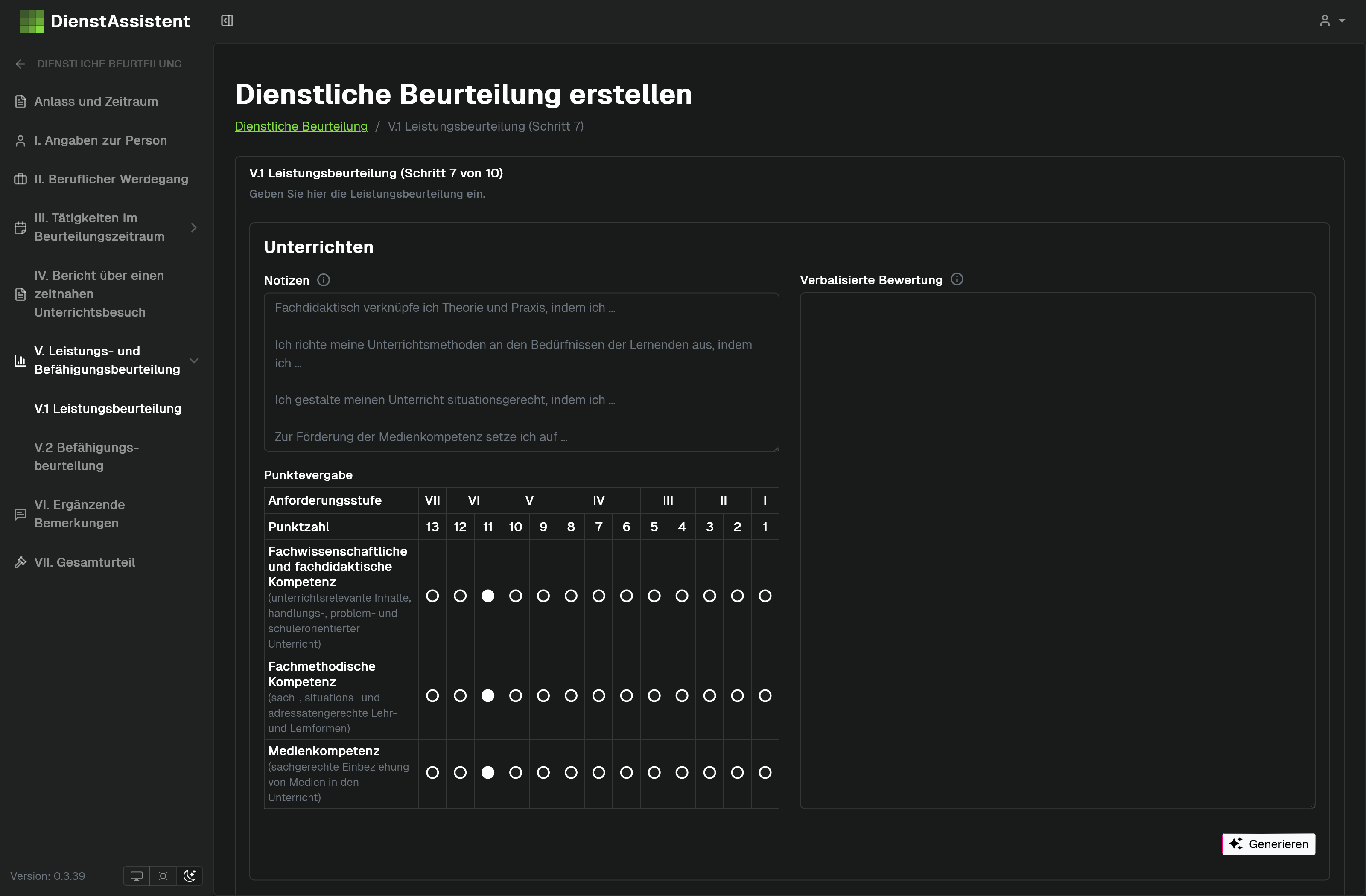Click into the Notizen text area
Image resolution: width=1366 pixels, height=896 pixels.
[520, 372]
